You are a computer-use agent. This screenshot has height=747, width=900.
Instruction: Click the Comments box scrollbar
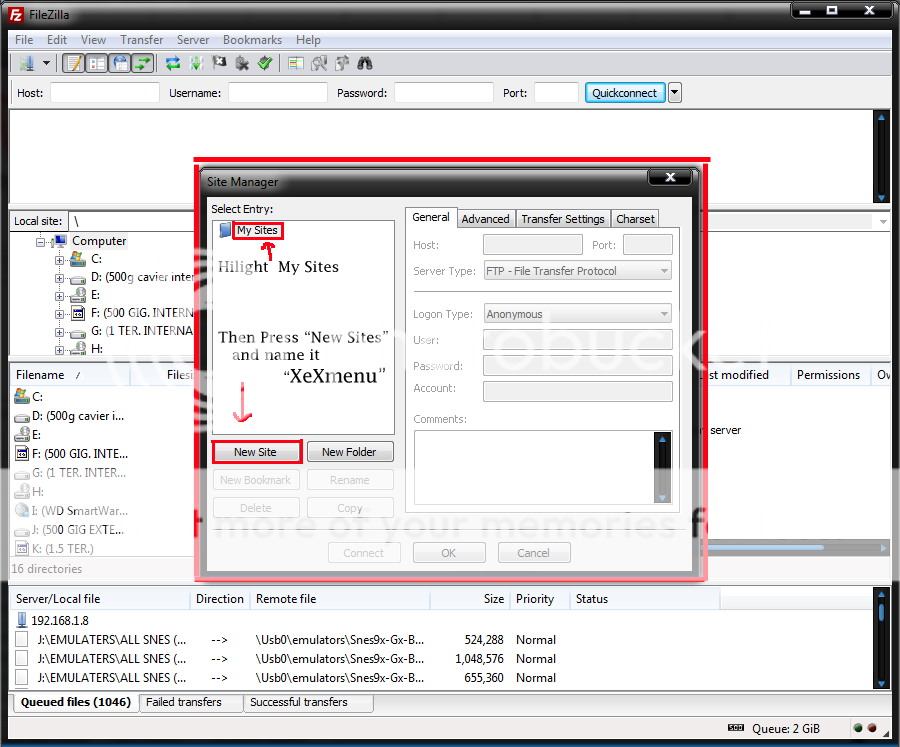662,467
